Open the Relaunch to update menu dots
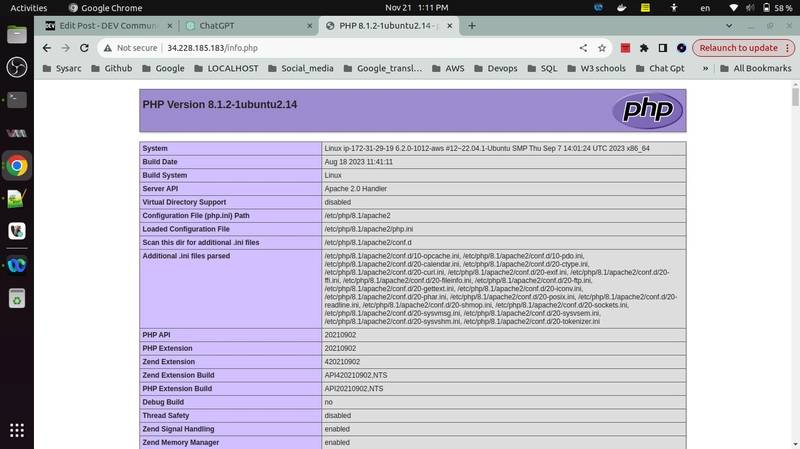The height and width of the screenshot is (449, 800). pos(788,48)
